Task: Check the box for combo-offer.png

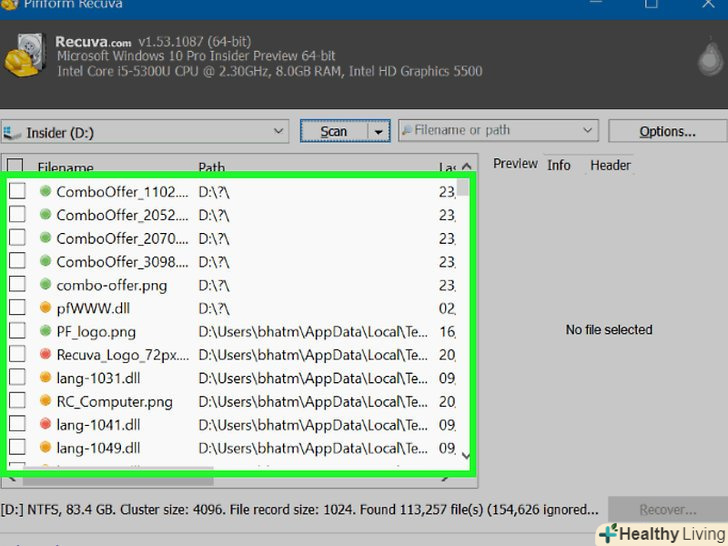Action: point(17,284)
